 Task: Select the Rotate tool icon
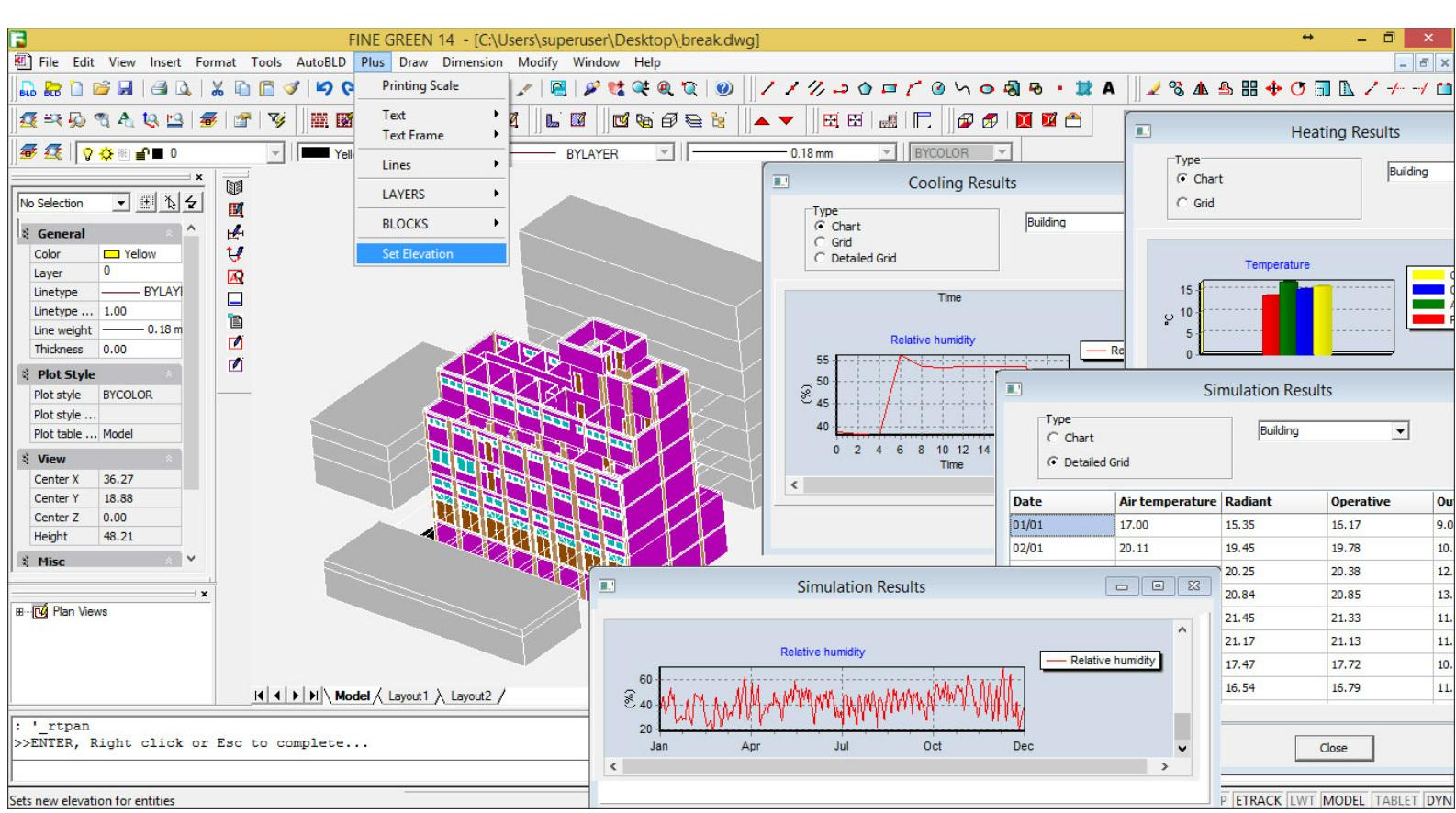(1297, 89)
